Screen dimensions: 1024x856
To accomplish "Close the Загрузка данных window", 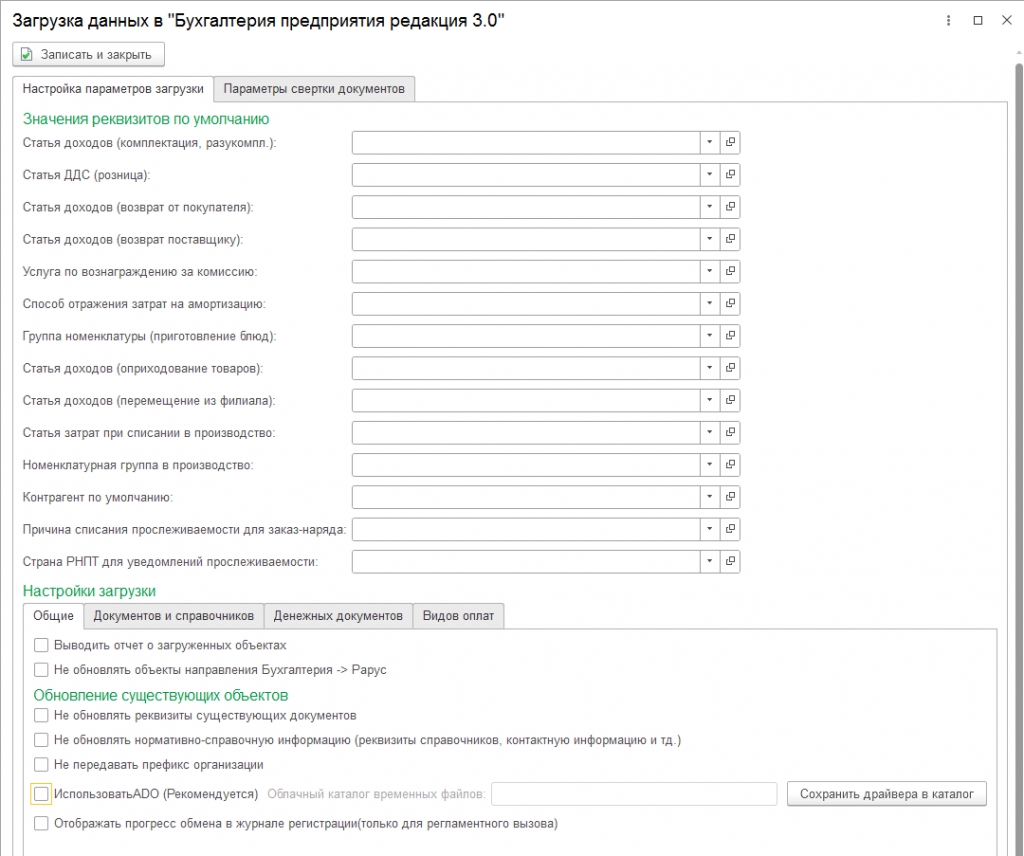I will [x=1006, y=21].
